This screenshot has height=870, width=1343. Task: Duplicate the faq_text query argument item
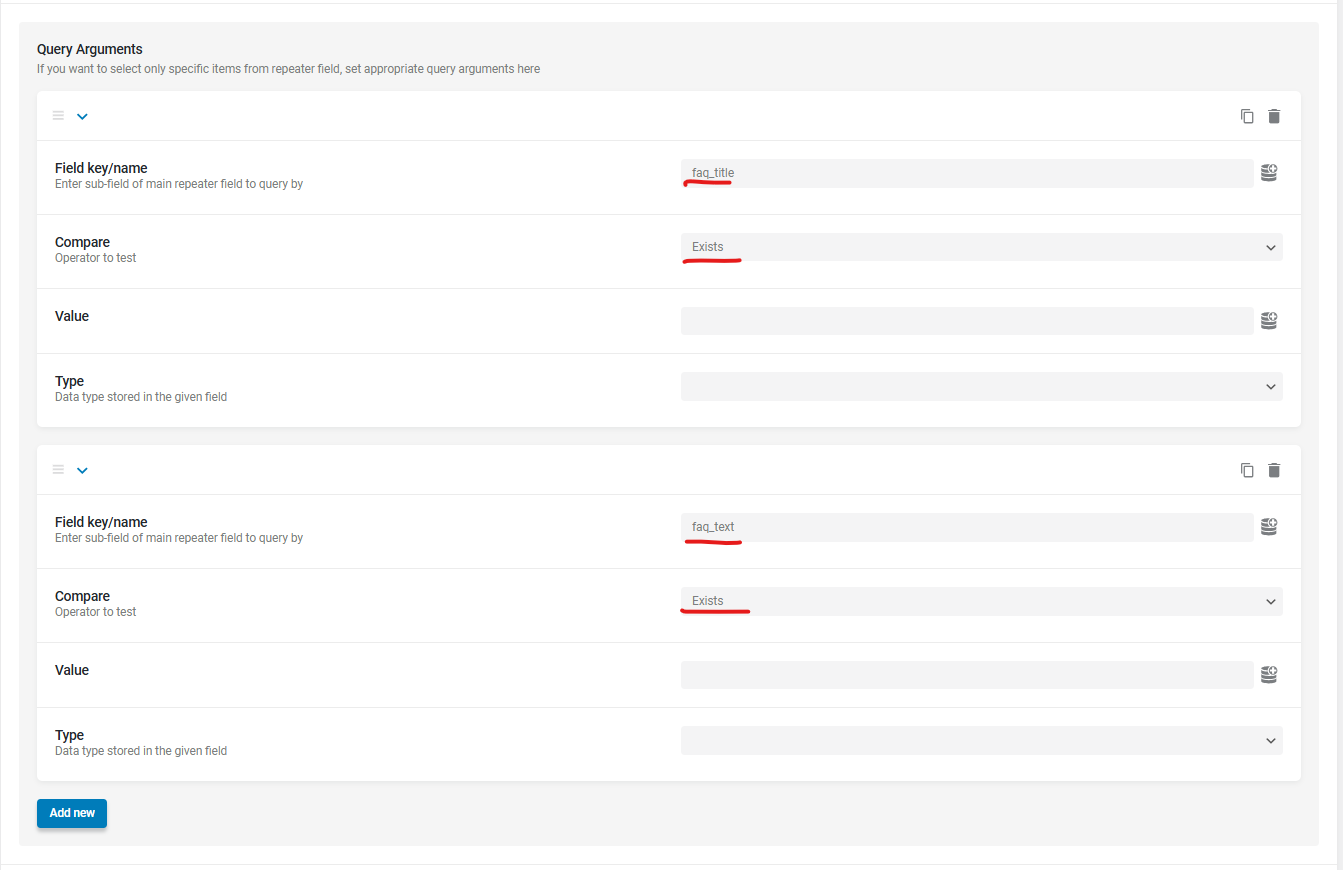[1247, 470]
